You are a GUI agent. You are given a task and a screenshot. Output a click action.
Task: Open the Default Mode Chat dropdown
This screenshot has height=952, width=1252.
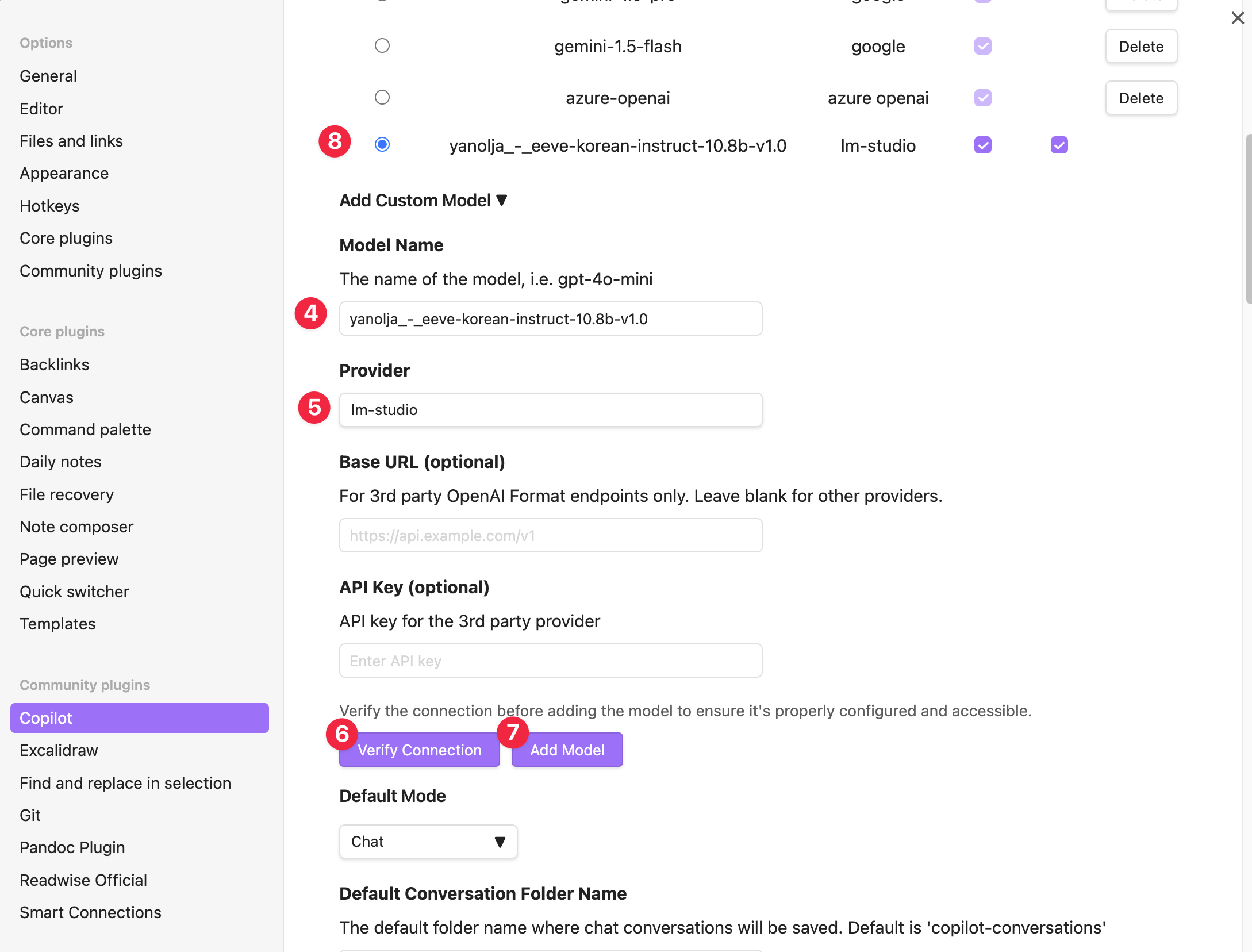tap(428, 842)
